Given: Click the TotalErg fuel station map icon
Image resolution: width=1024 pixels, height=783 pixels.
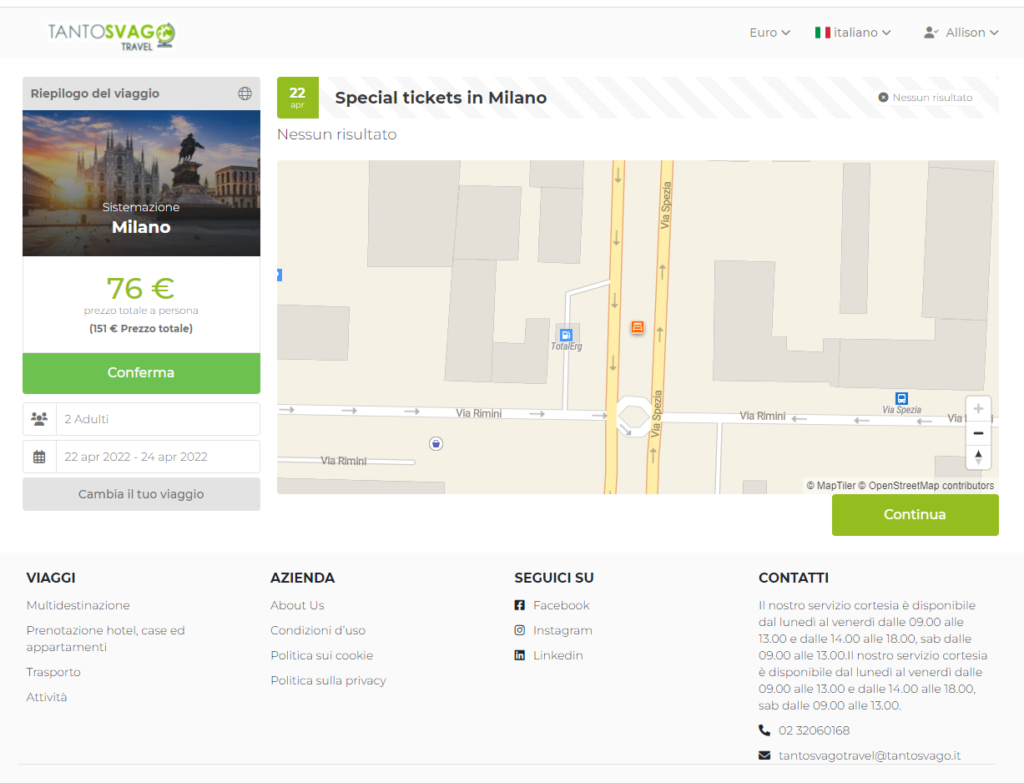Looking at the screenshot, I should click(x=566, y=335).
